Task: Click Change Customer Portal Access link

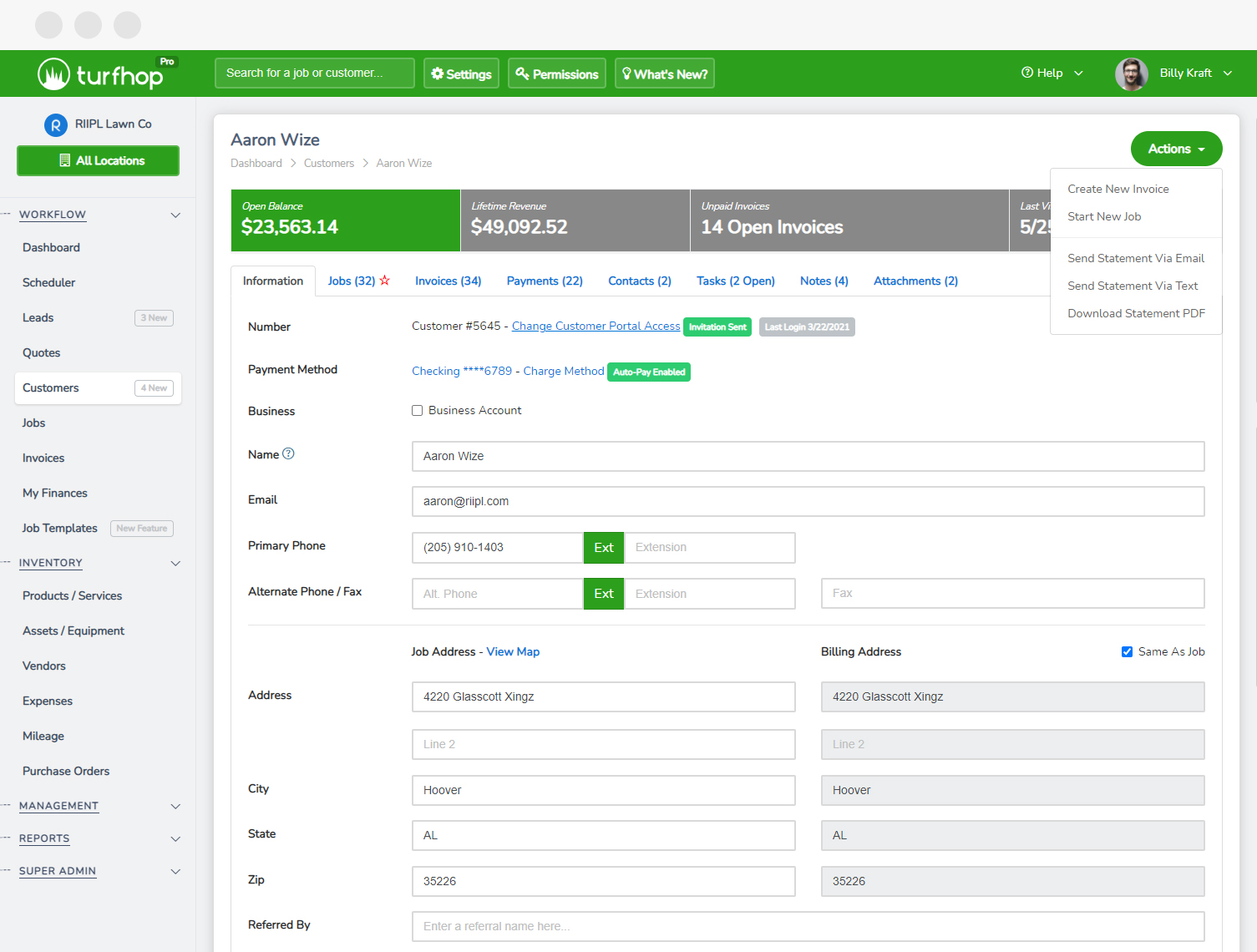Action: (596, 327)
